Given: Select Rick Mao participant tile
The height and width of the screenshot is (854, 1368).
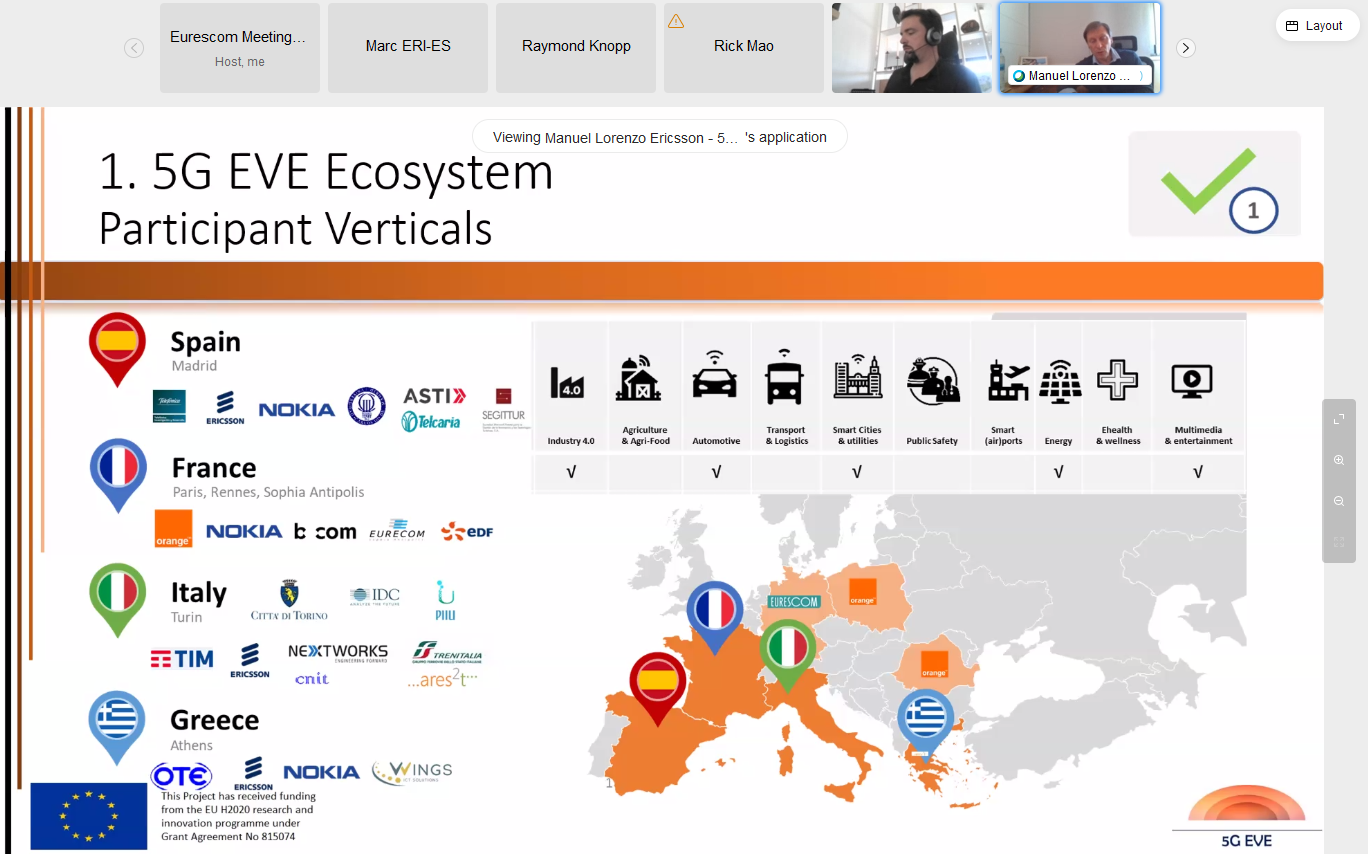Looking at the screenshot, I should 743,47.
